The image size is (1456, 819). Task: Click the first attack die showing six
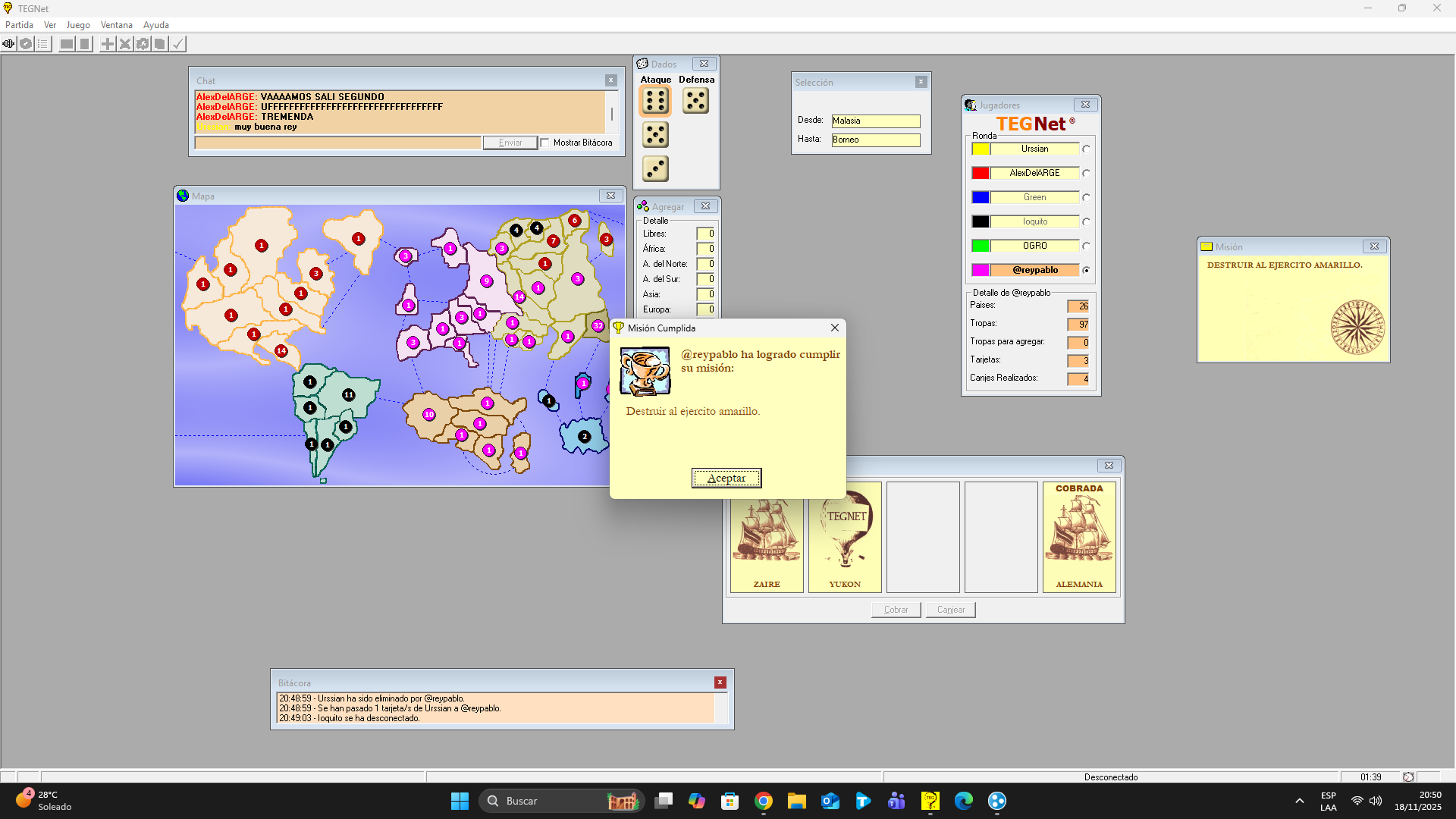(x=655, y=101)
